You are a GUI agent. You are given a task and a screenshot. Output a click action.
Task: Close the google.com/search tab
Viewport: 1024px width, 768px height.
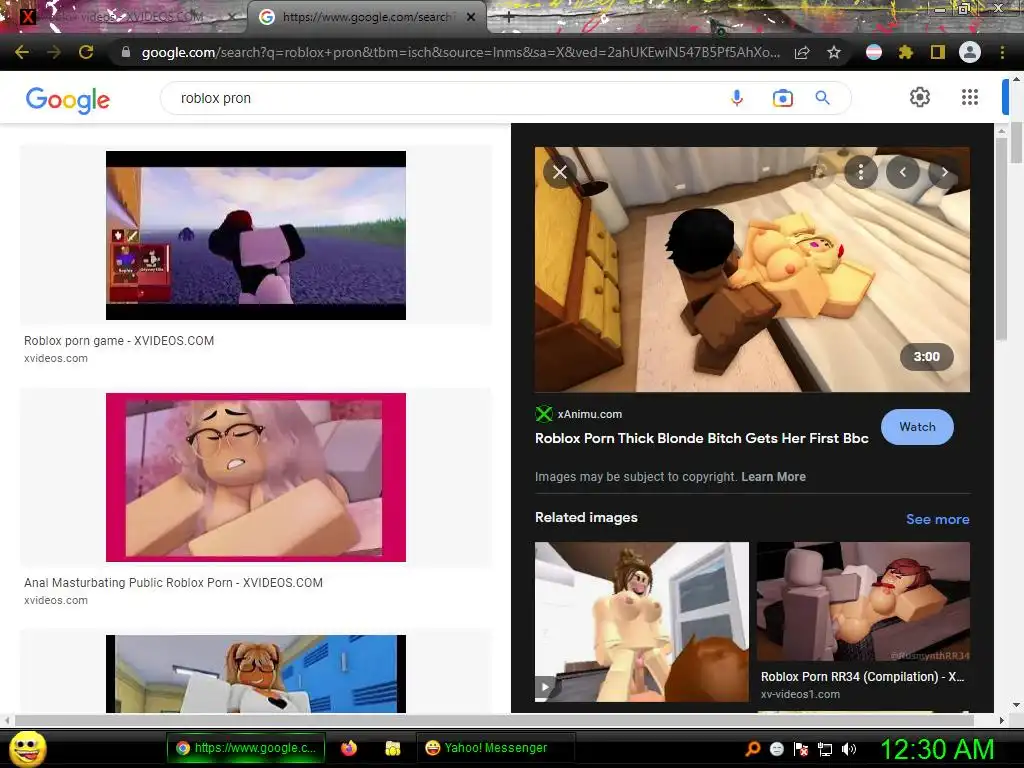470,17
